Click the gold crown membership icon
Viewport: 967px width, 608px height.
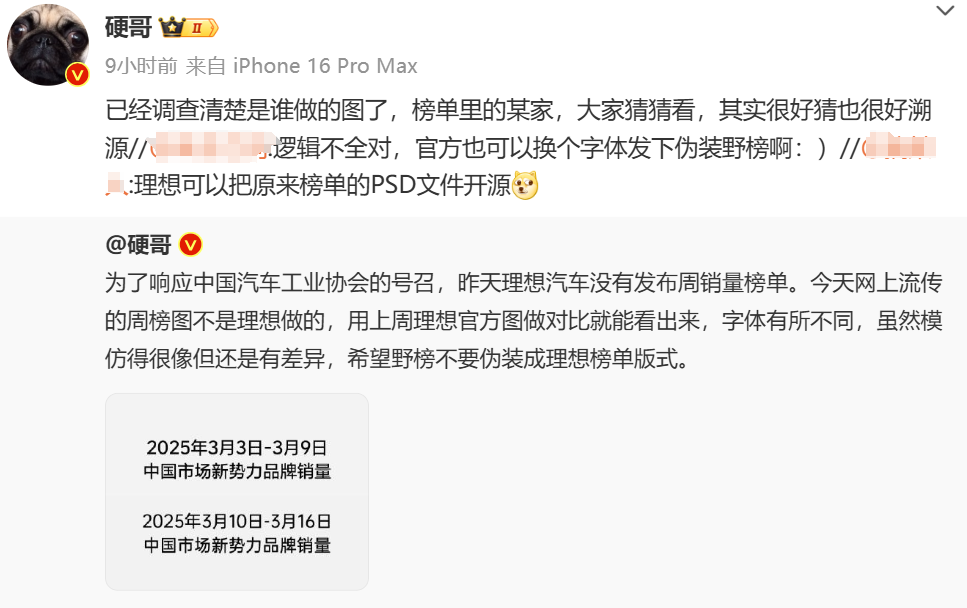(x=171, y=27)
